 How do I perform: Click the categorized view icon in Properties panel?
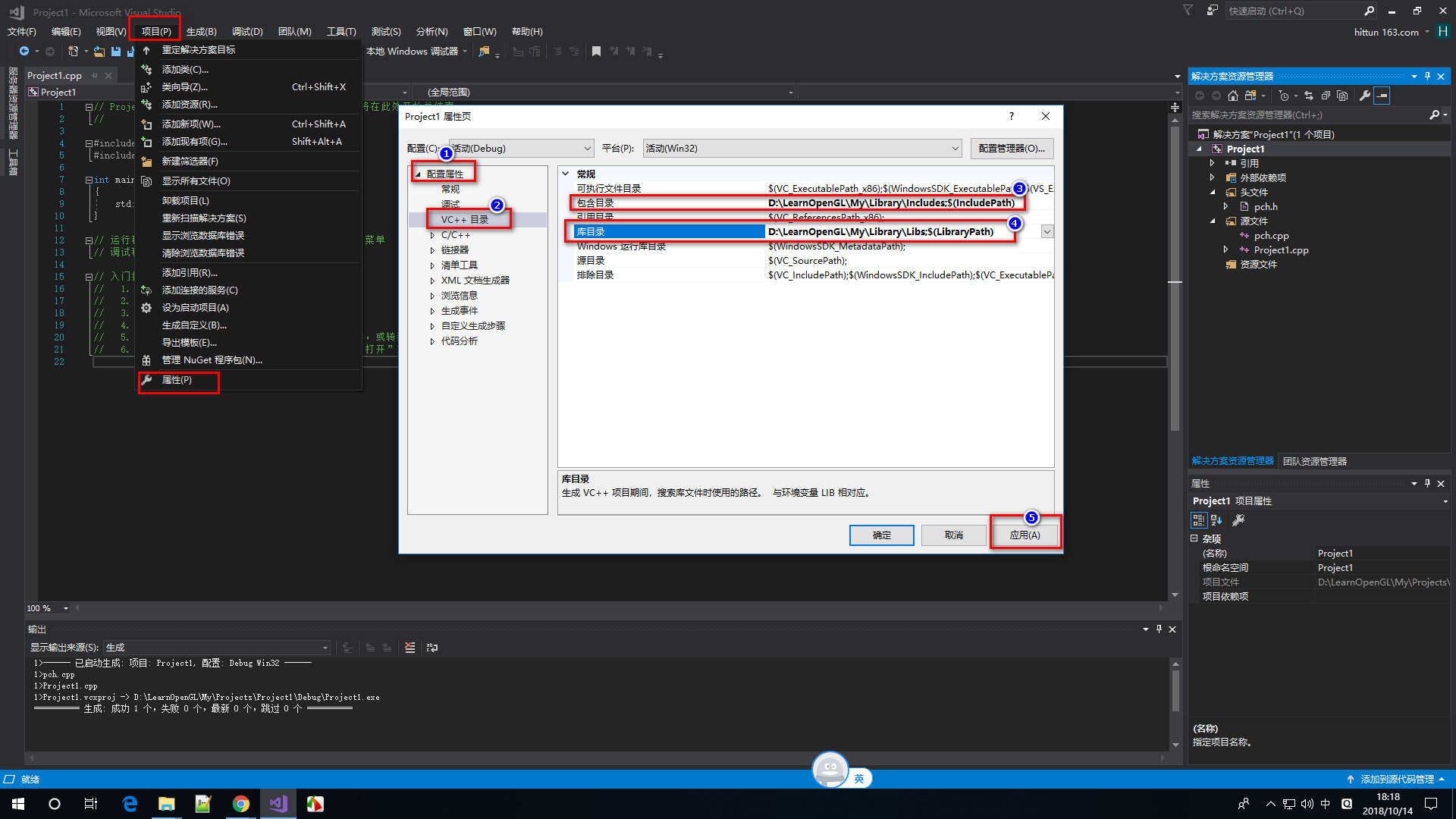pyautogui.click(x=1199, y=520)
